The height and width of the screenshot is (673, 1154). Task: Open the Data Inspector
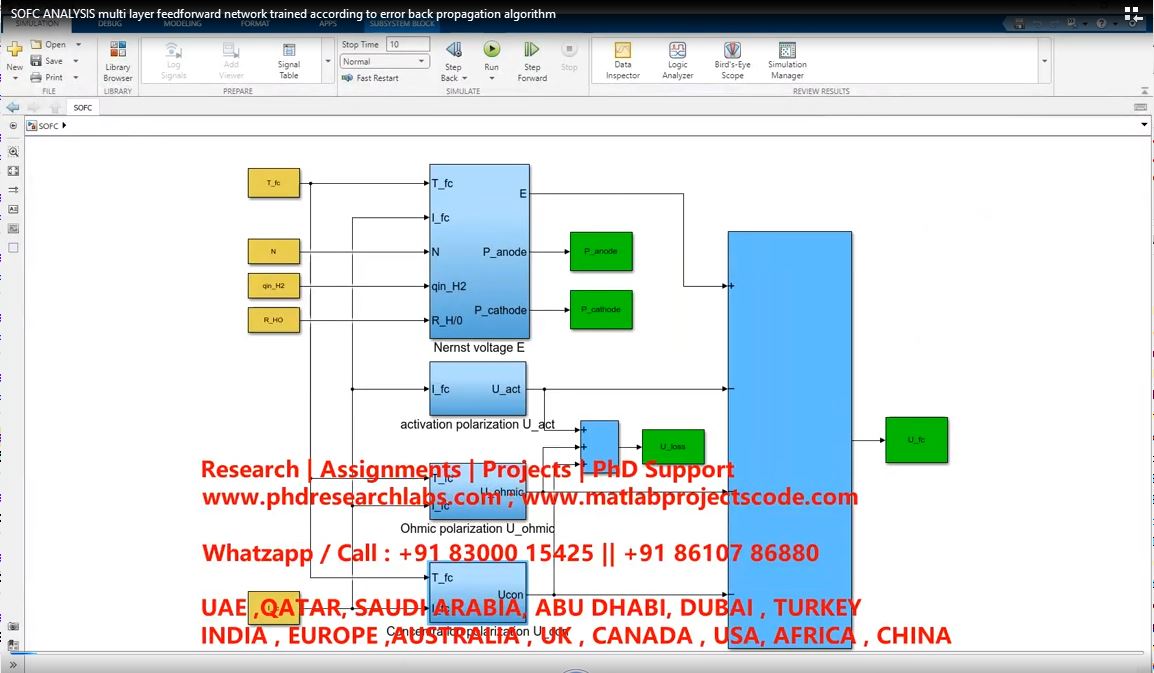pos(623,60)
